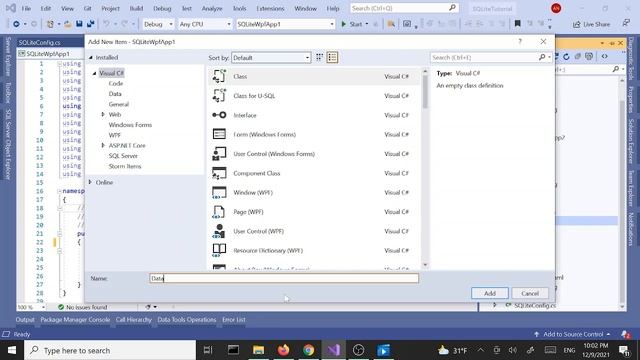
Task: Choose Window (WPF) template
Action: coord(313,192)
